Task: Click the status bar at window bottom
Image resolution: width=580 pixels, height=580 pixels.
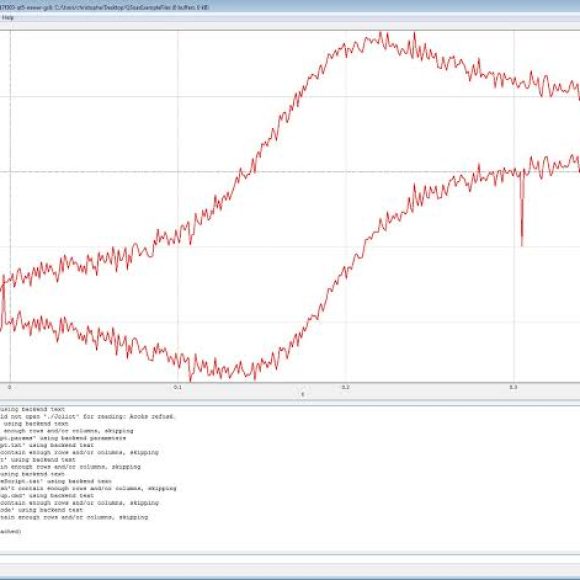Action: [x=290, y=570]
